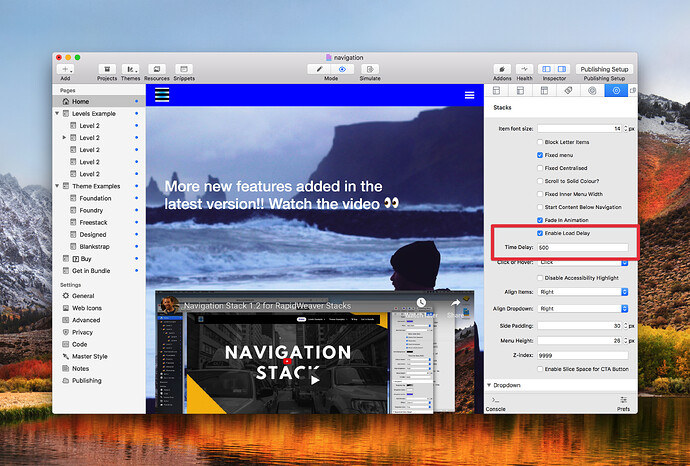The width and height of the screenshot is (690, 466).
Task: Expand the second Level 2 tree node
Action: coord(64,138)
